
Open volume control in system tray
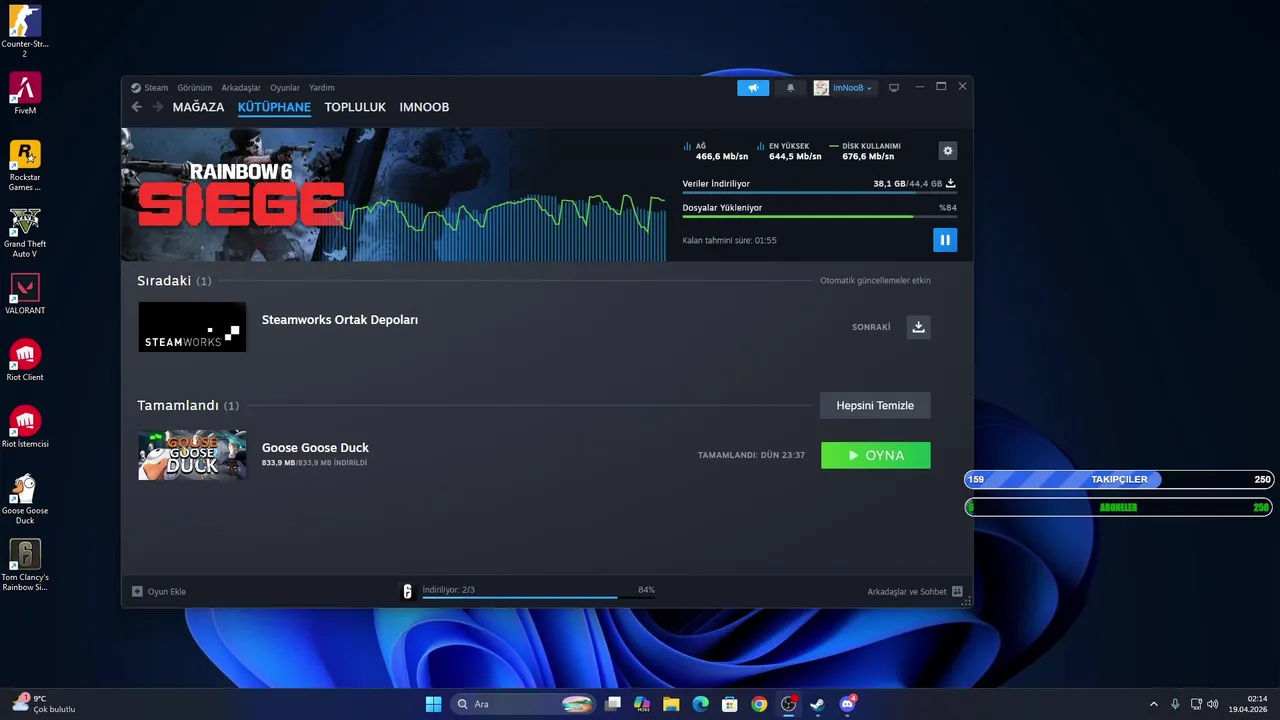[x=1212, y=704]
